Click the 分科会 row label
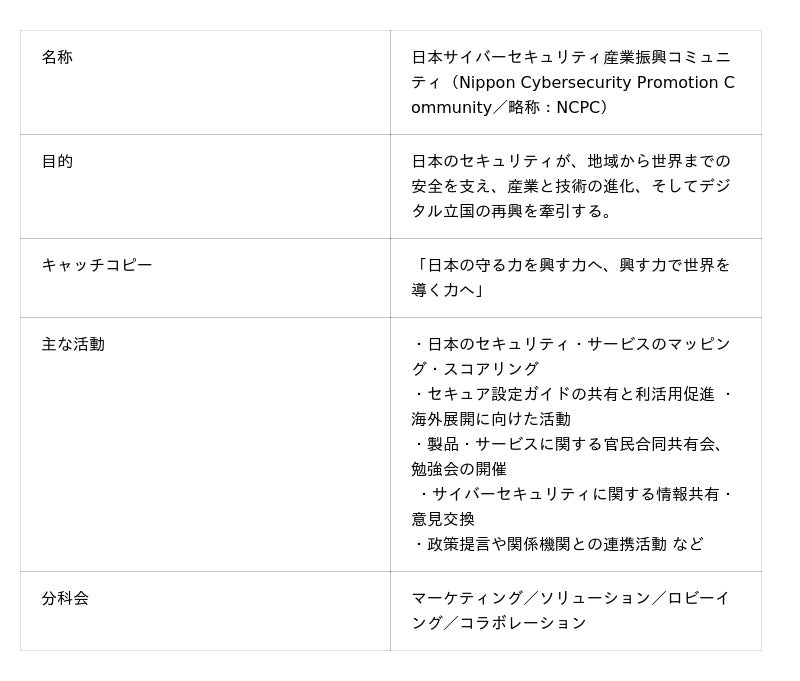This screenshot has height=681, width=800. tap(65, 599)
